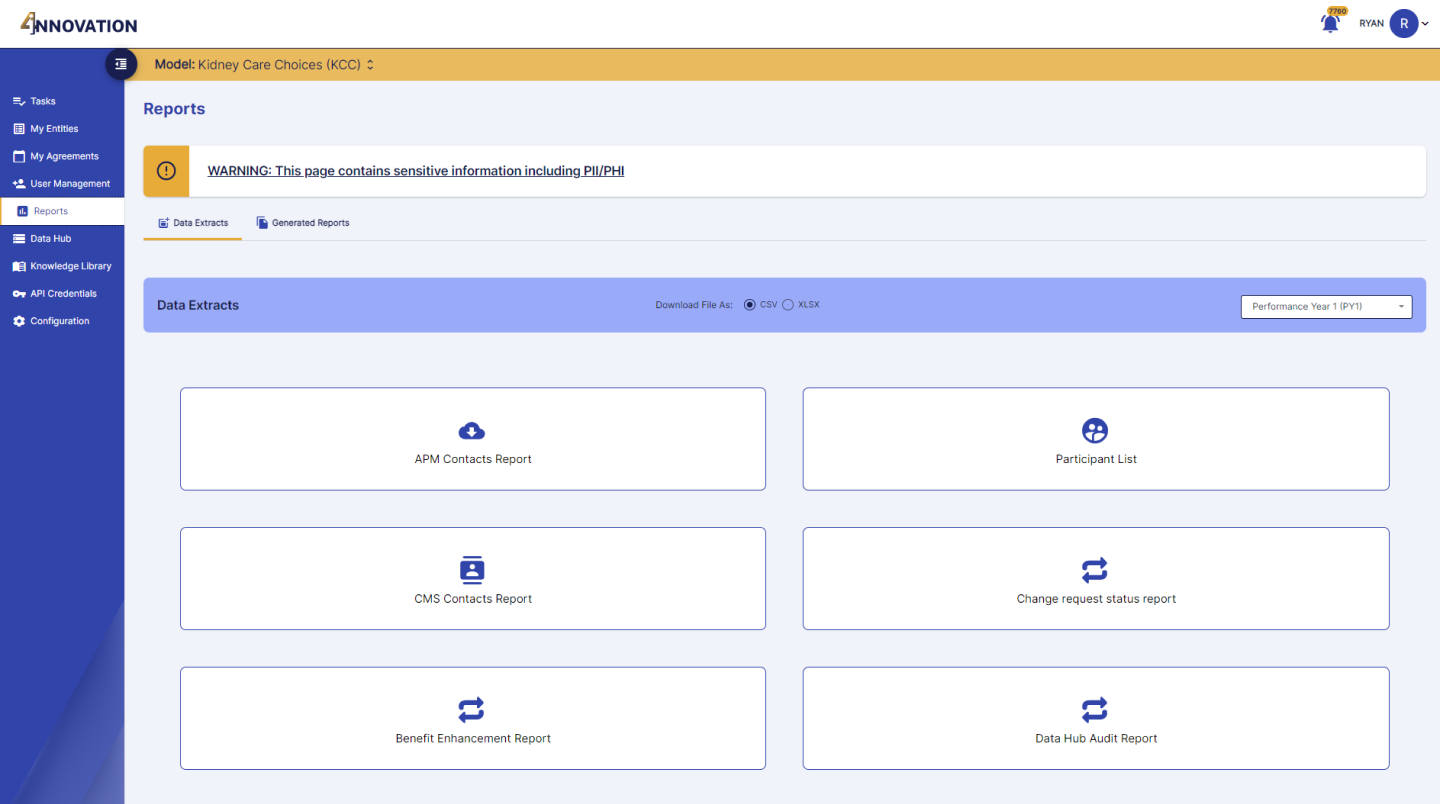The image size is (1440, 804).
Task: Expand the Model Kidney Care Choices selector
Action: tap(265, 65)
